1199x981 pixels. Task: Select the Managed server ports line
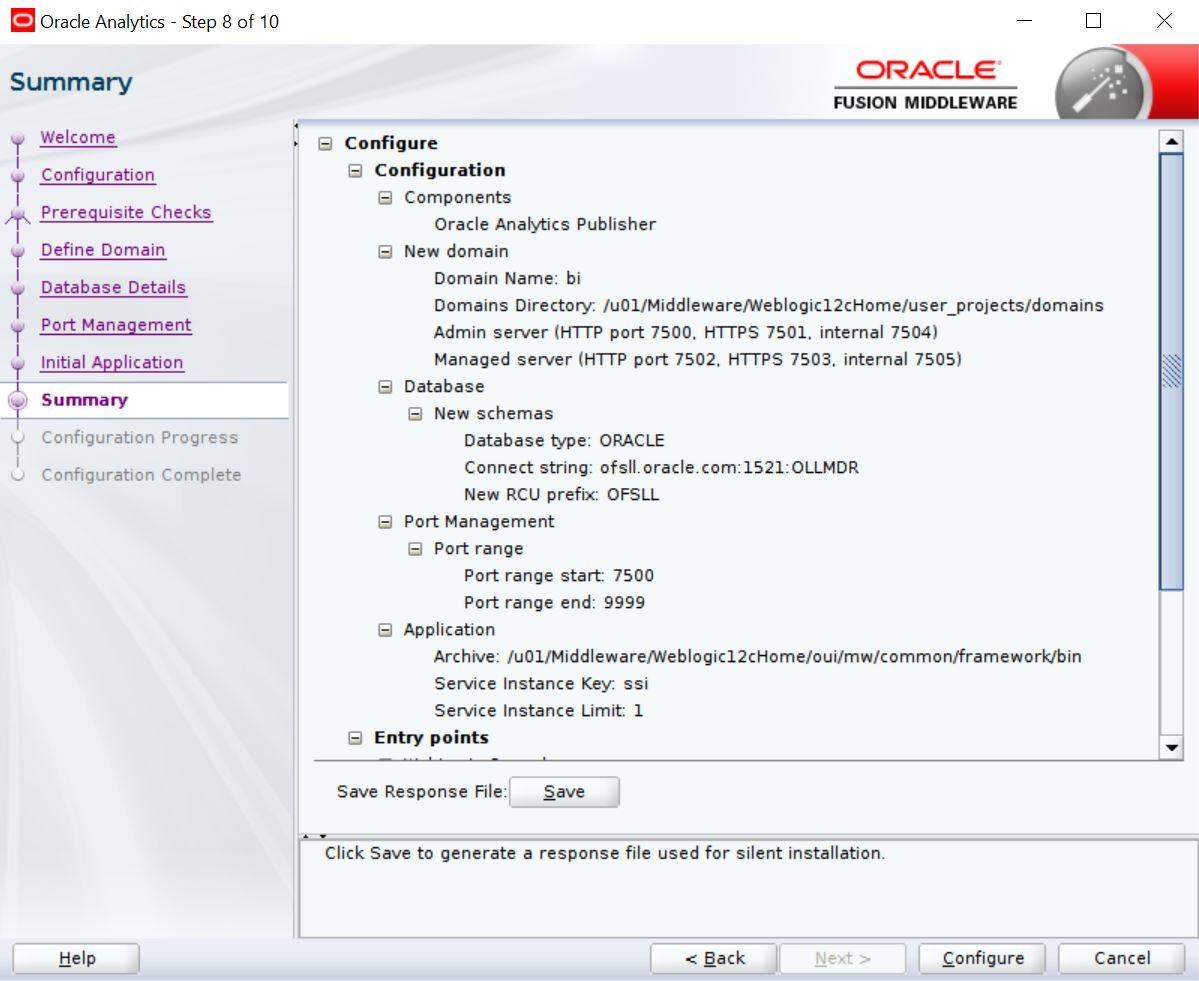(x=697, y=359)
